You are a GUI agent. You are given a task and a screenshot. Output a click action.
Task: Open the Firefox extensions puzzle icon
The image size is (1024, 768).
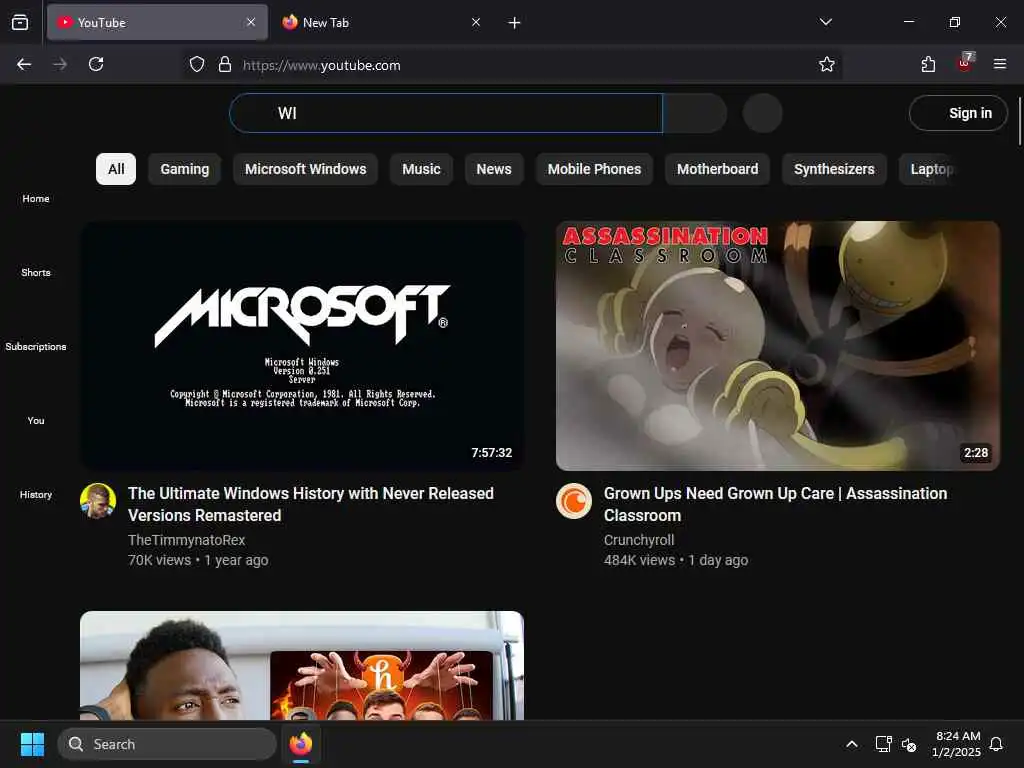pyautogui.click(x=928, y=64)
